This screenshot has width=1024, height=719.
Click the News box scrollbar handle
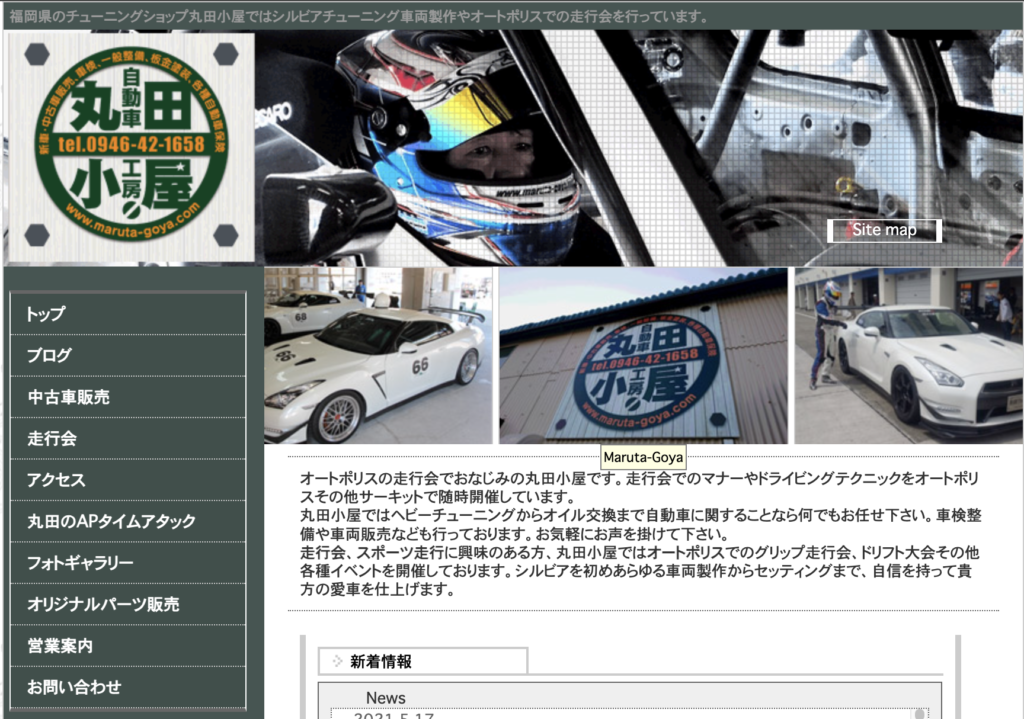coord(920,713)
